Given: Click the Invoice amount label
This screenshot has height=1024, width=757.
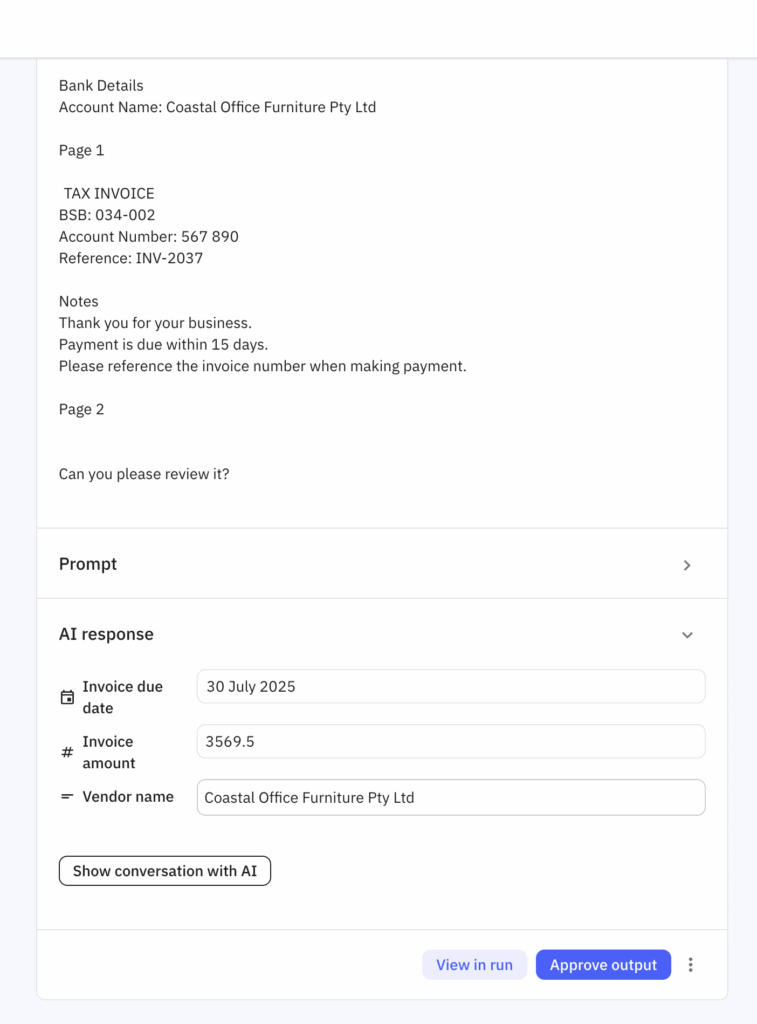Looking at the screenshot, I should (108, 752).
